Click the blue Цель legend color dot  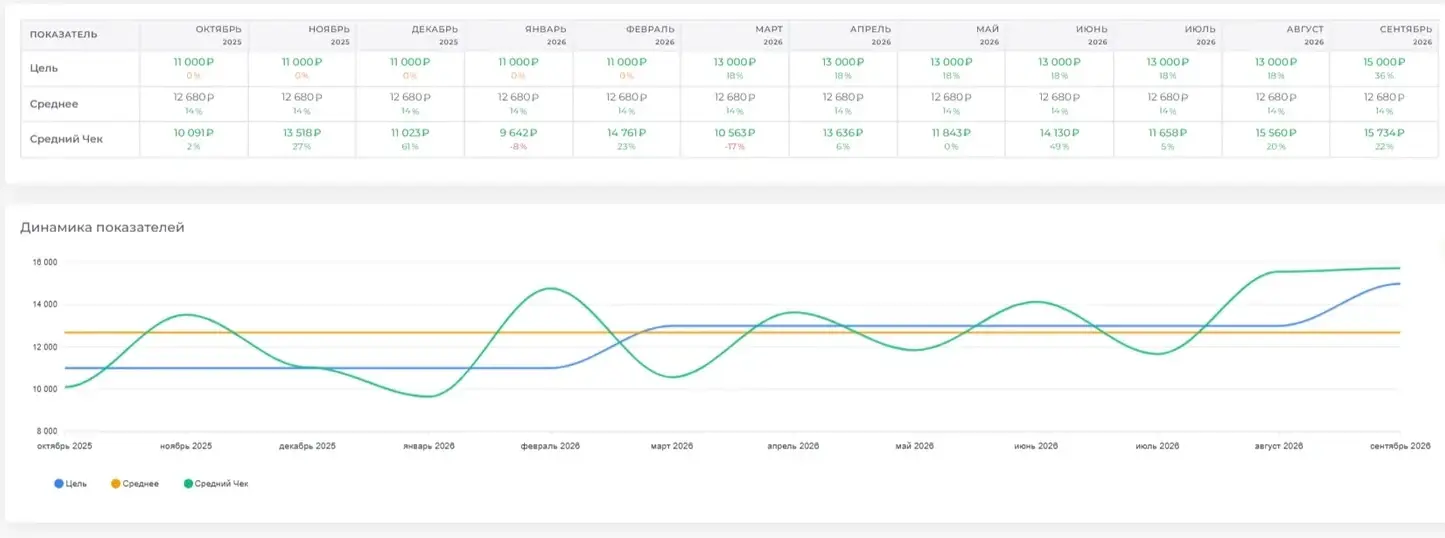pyautogui.click(x=59, y=484)
